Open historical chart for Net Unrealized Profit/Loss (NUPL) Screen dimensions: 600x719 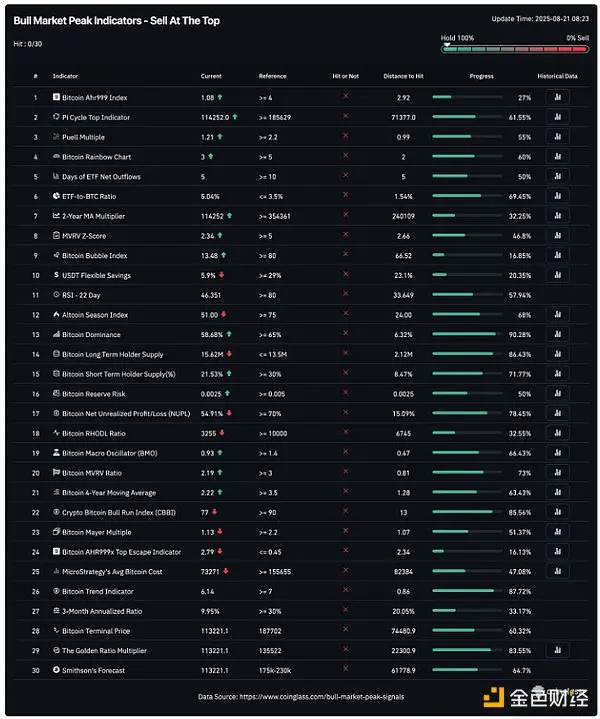[x=557, y=413]
